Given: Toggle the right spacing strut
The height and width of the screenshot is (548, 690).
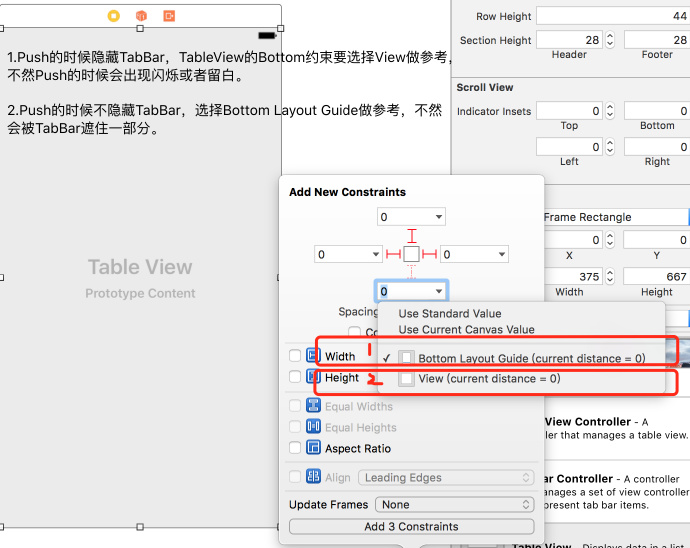Looking at the screenshot, I should click(x=429, y=254).
